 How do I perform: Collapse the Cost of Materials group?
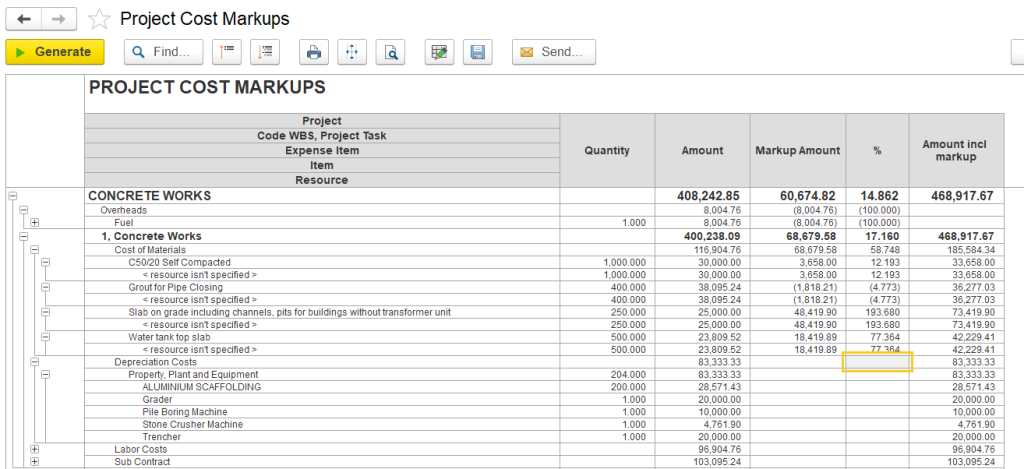[x=34, y=249]
